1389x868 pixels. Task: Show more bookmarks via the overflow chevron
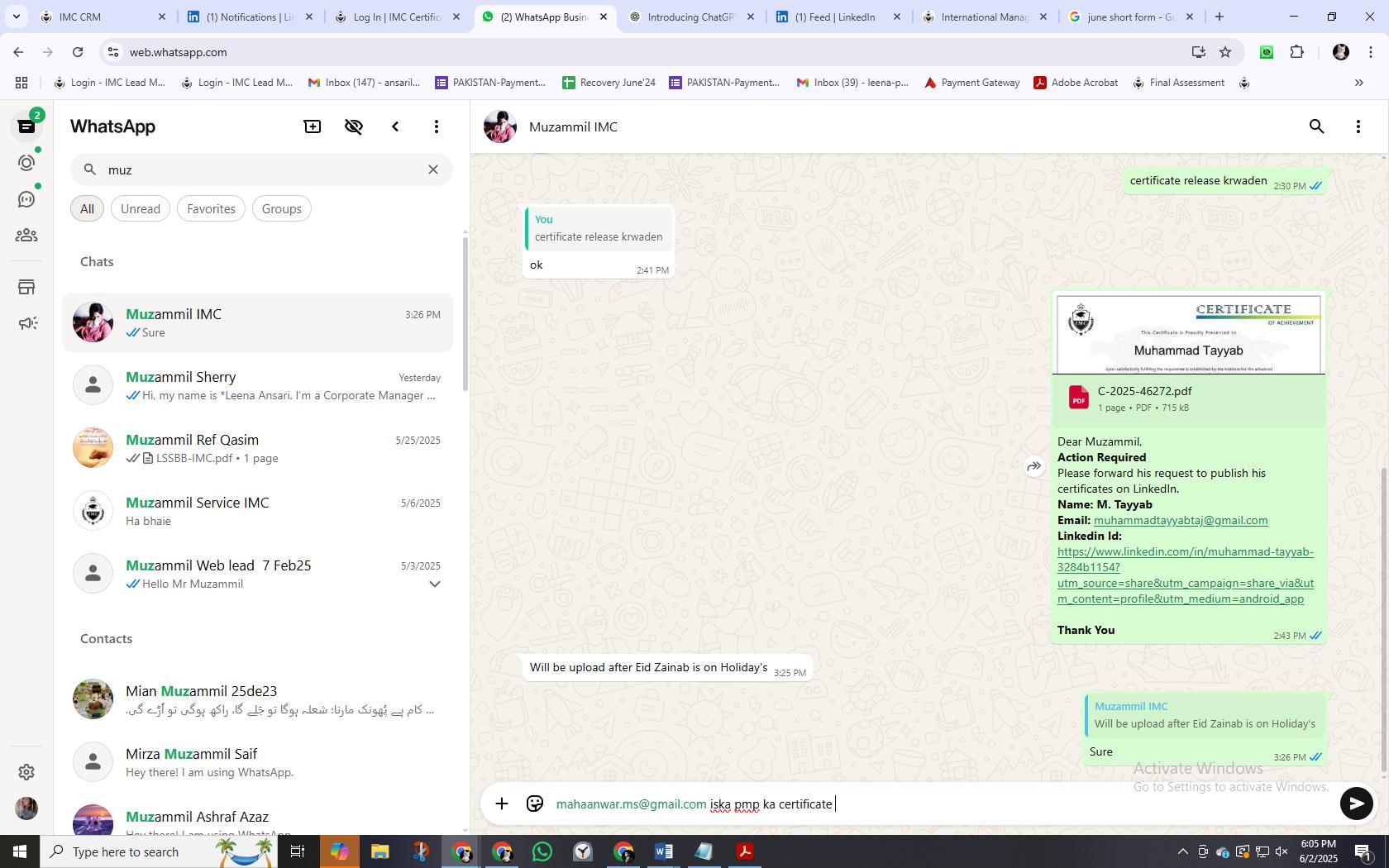(1358, 83)
